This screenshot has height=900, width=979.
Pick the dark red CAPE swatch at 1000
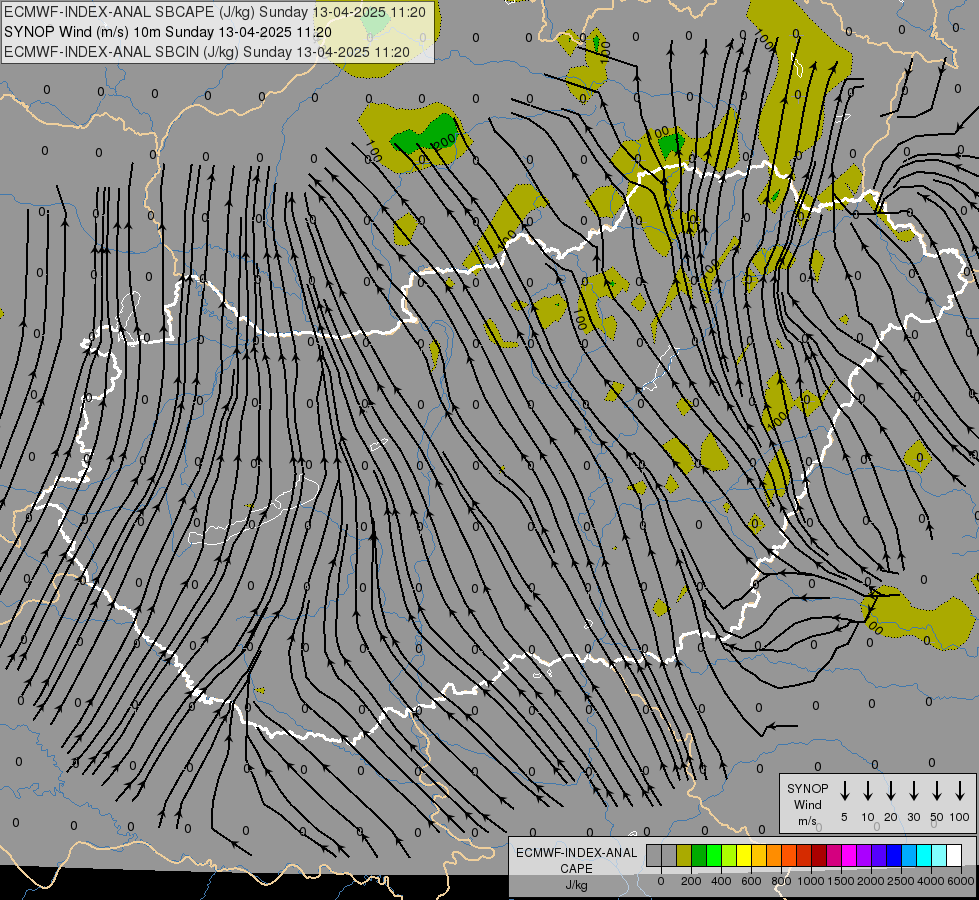tap(819, 856)
